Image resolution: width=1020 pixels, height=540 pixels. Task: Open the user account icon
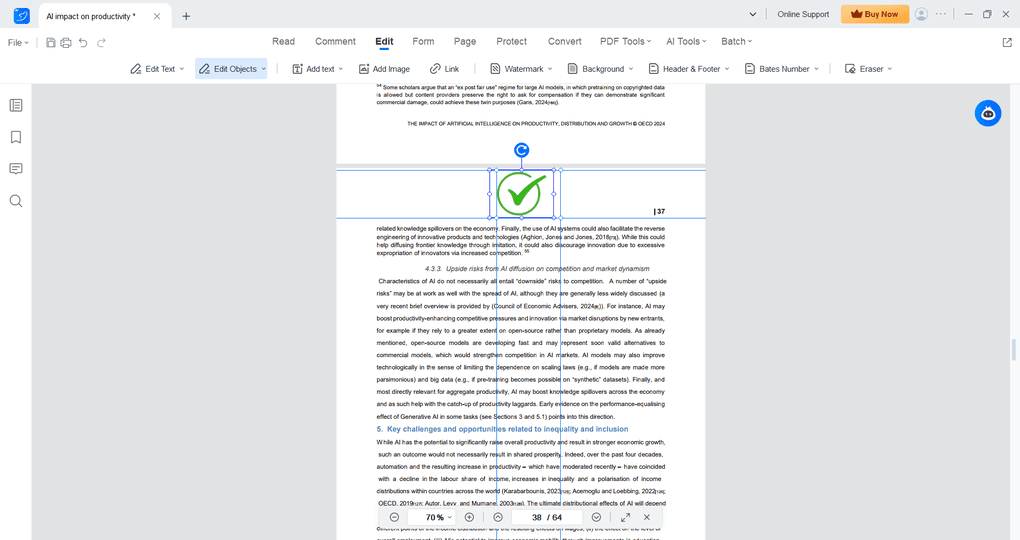(921, 14)
